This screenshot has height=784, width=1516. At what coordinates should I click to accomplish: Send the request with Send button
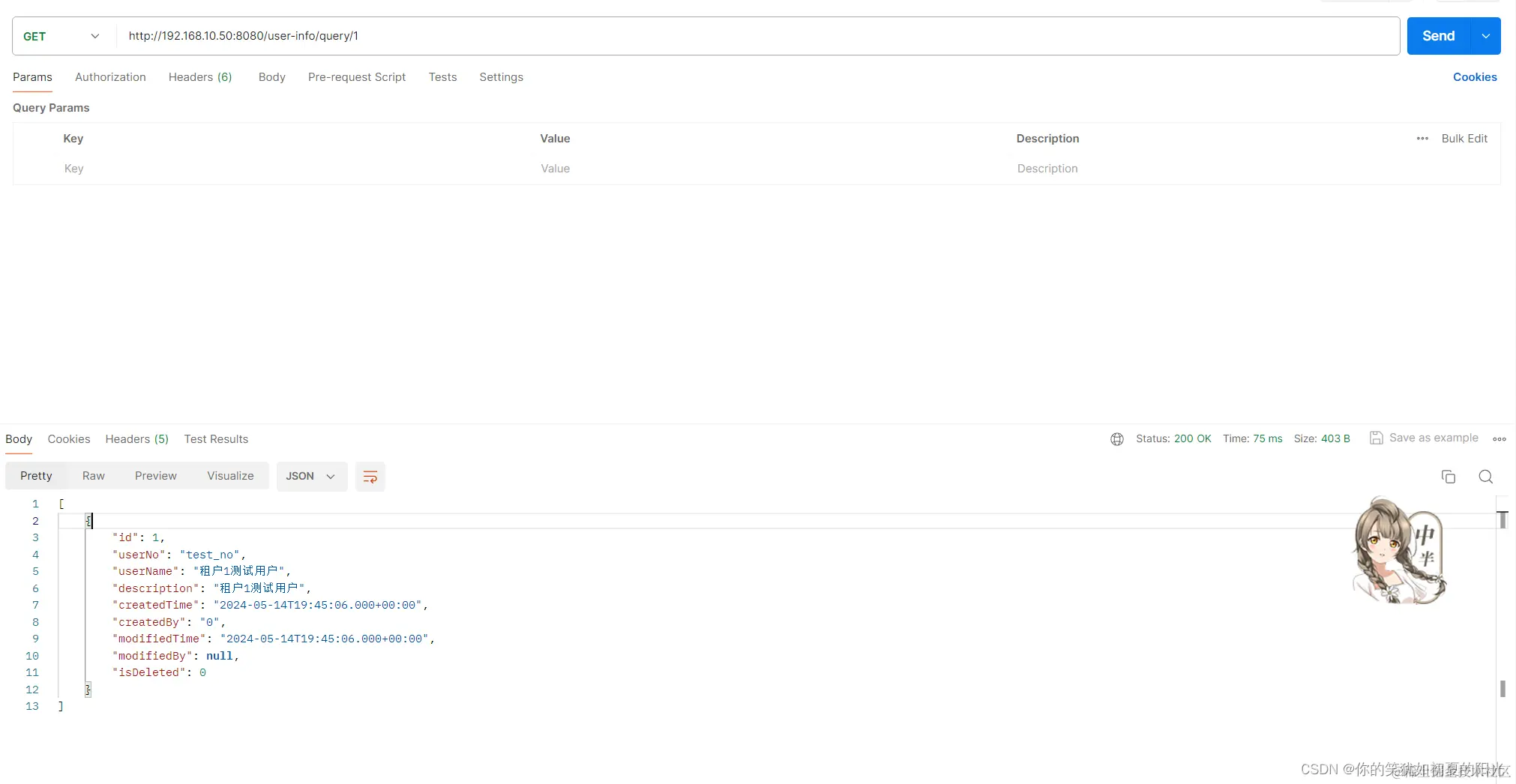pyautogui.click(x=1438, y=36)
